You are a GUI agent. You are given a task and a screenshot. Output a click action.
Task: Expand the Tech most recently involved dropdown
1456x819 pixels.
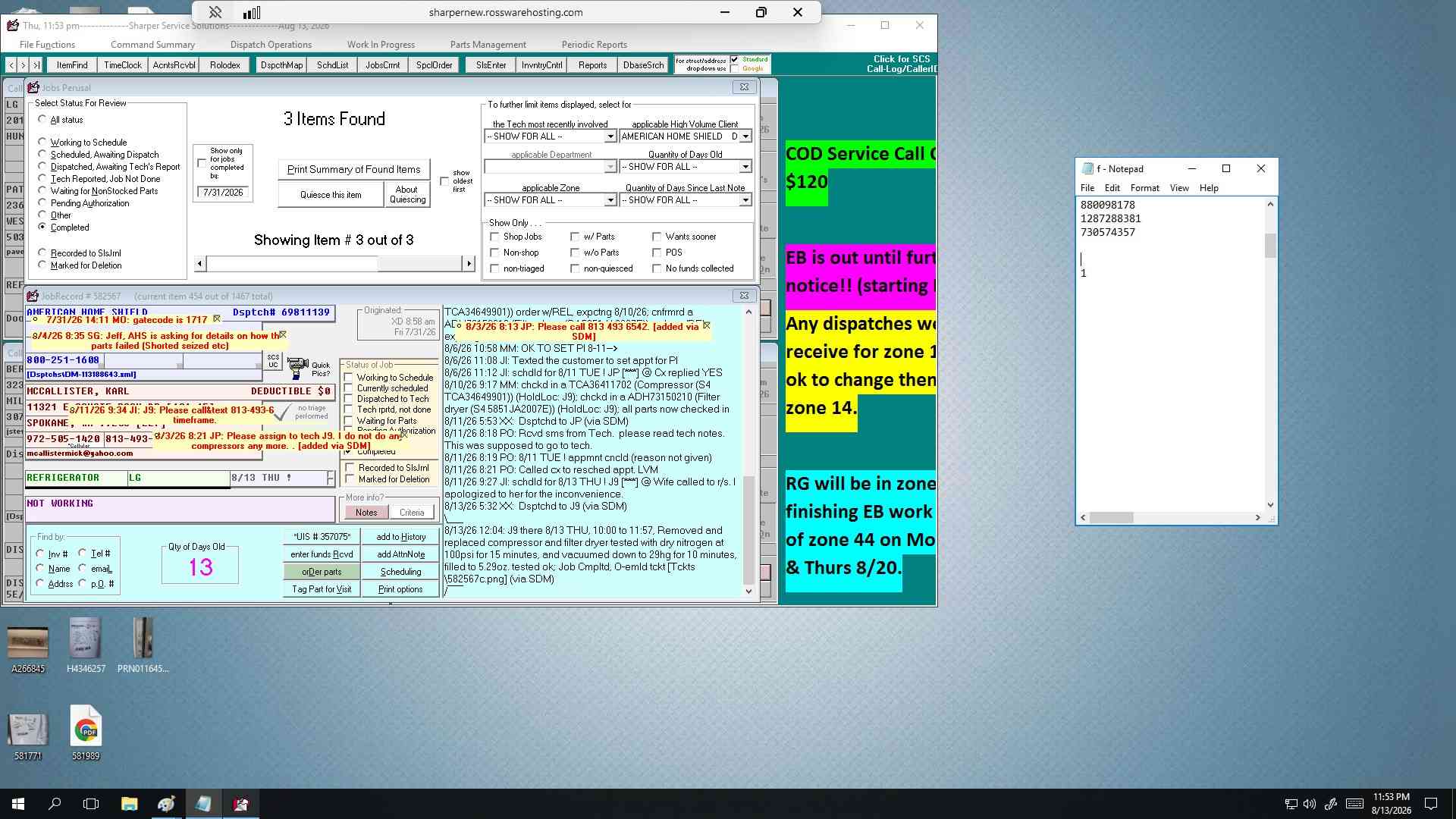[x=610, y=136]
